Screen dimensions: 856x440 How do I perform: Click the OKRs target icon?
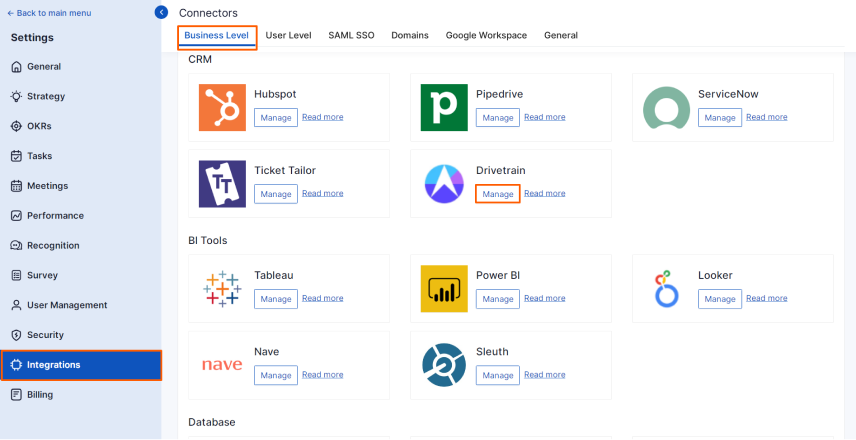[x=16, y=126]
